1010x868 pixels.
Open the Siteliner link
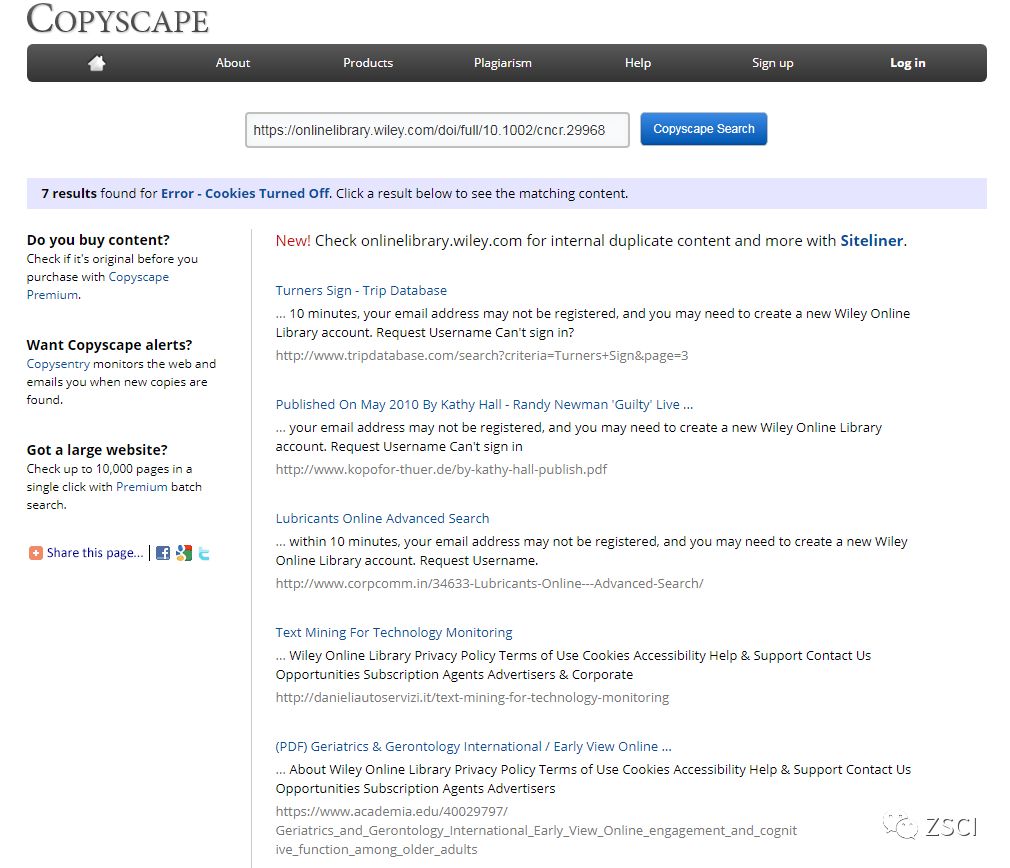[x=872, y=241]
